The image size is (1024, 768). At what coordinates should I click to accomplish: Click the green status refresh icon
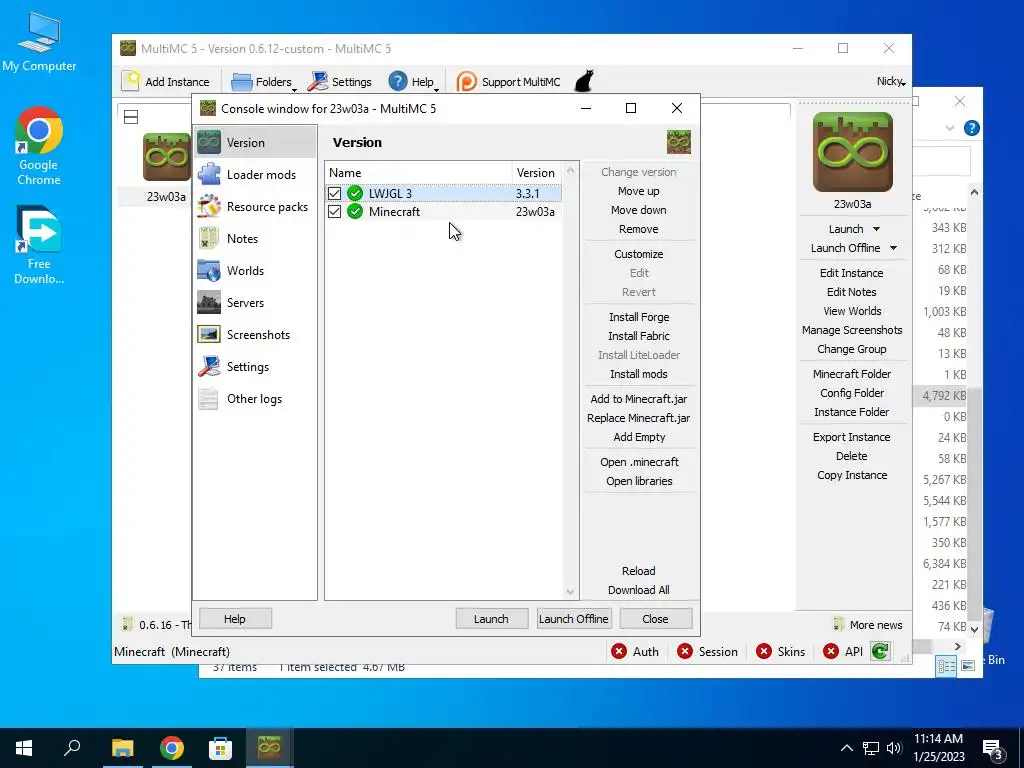(880, 651)
